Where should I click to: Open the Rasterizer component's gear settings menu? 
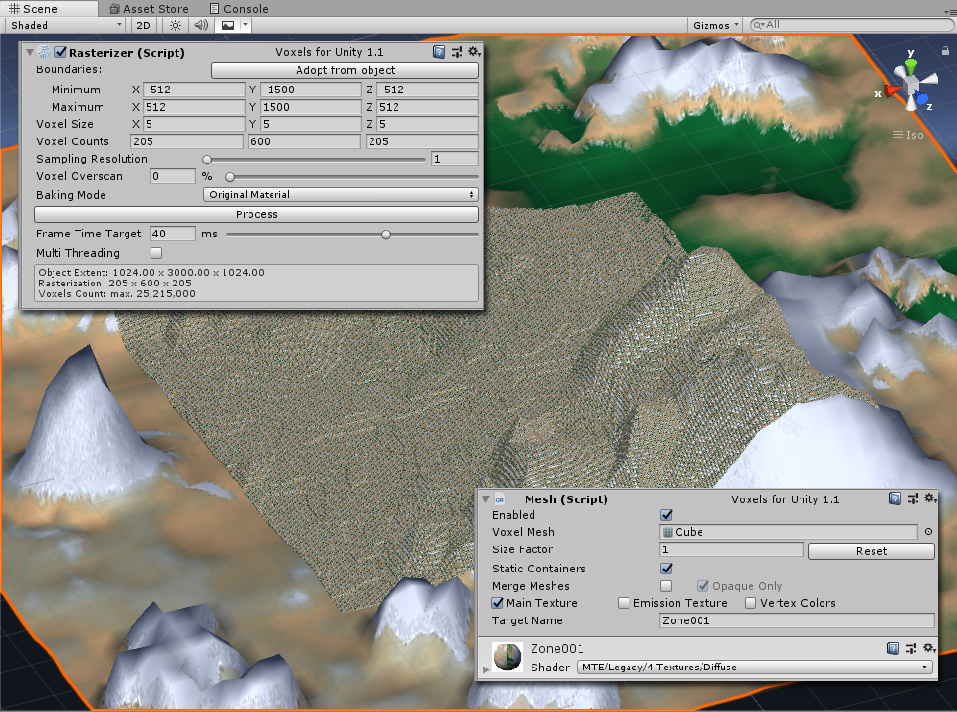click(x=473, y=52)
